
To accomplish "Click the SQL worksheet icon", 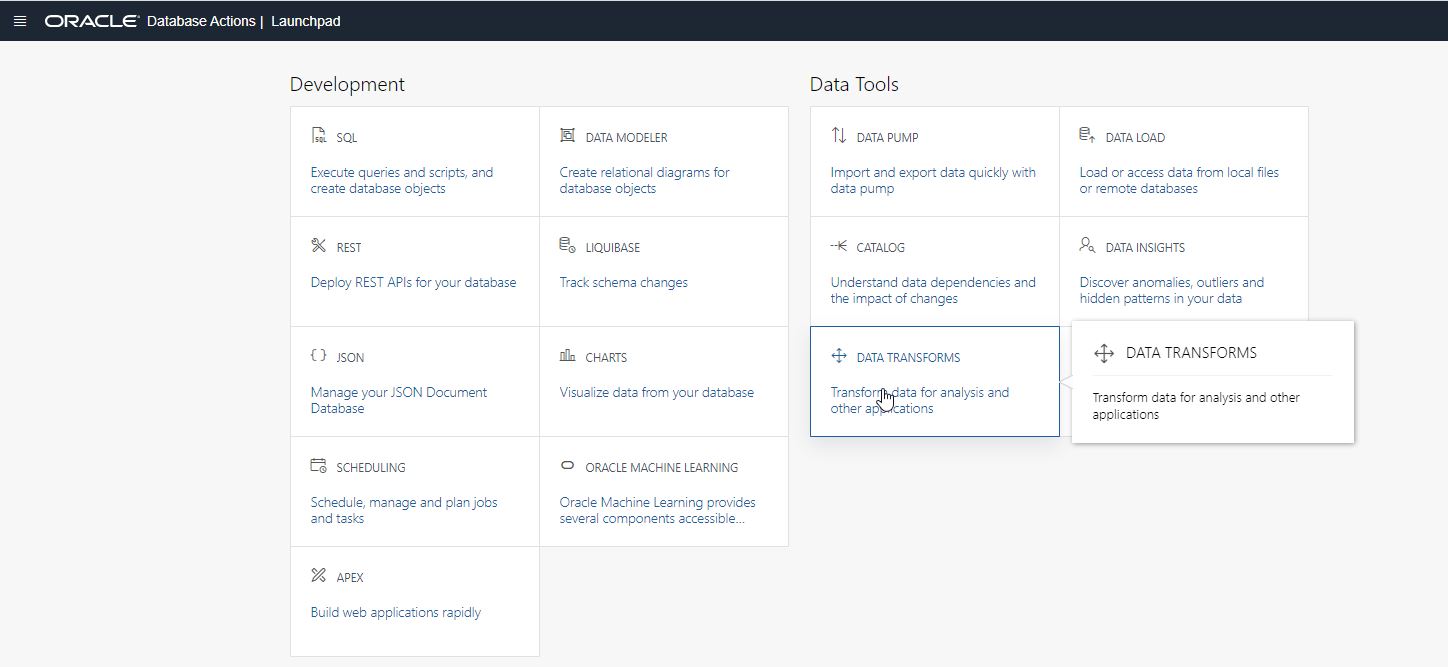I will [319, 136].
